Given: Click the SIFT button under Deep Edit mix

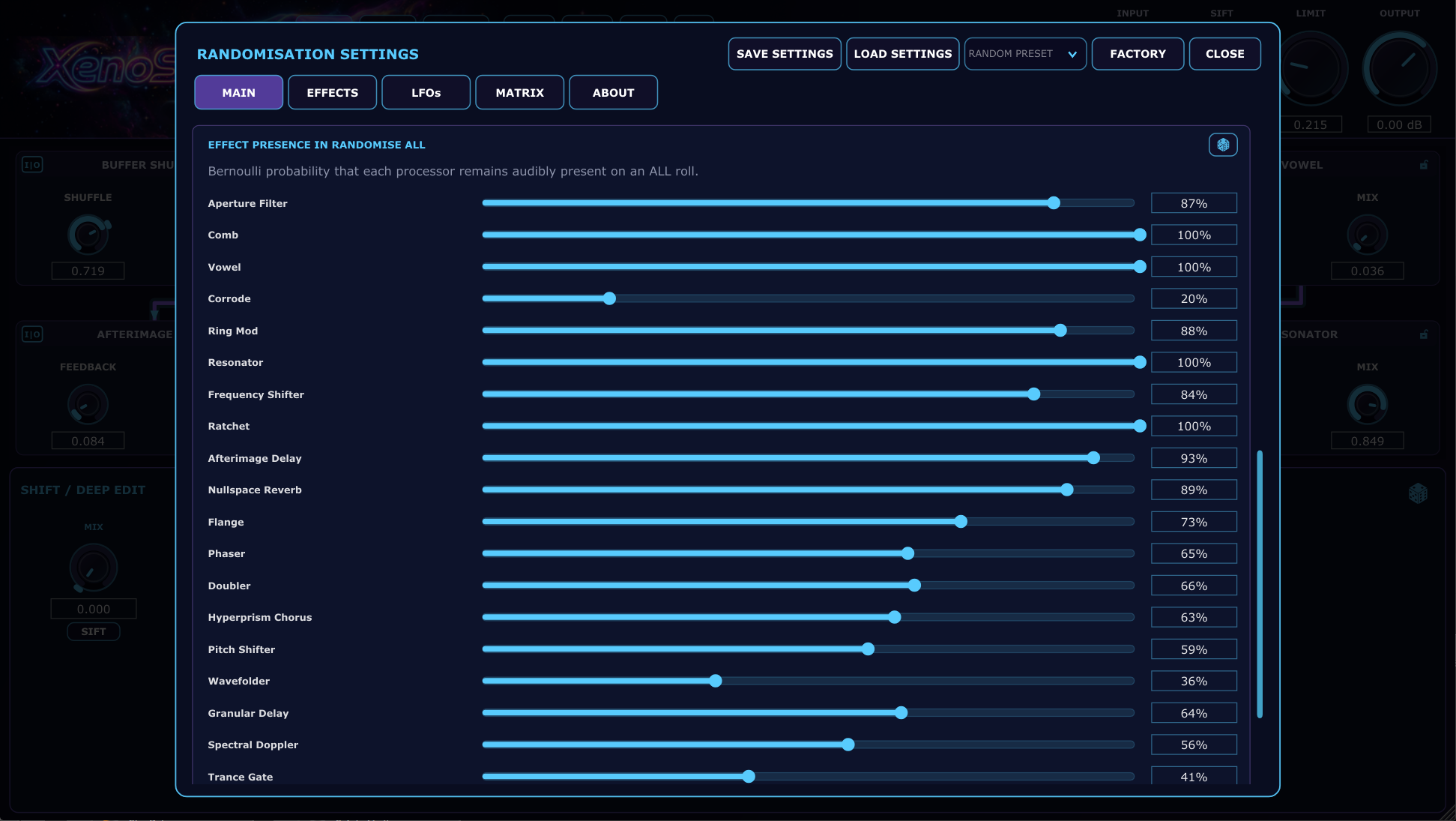Looking at the screenshot, I should (x=94, y=632).
